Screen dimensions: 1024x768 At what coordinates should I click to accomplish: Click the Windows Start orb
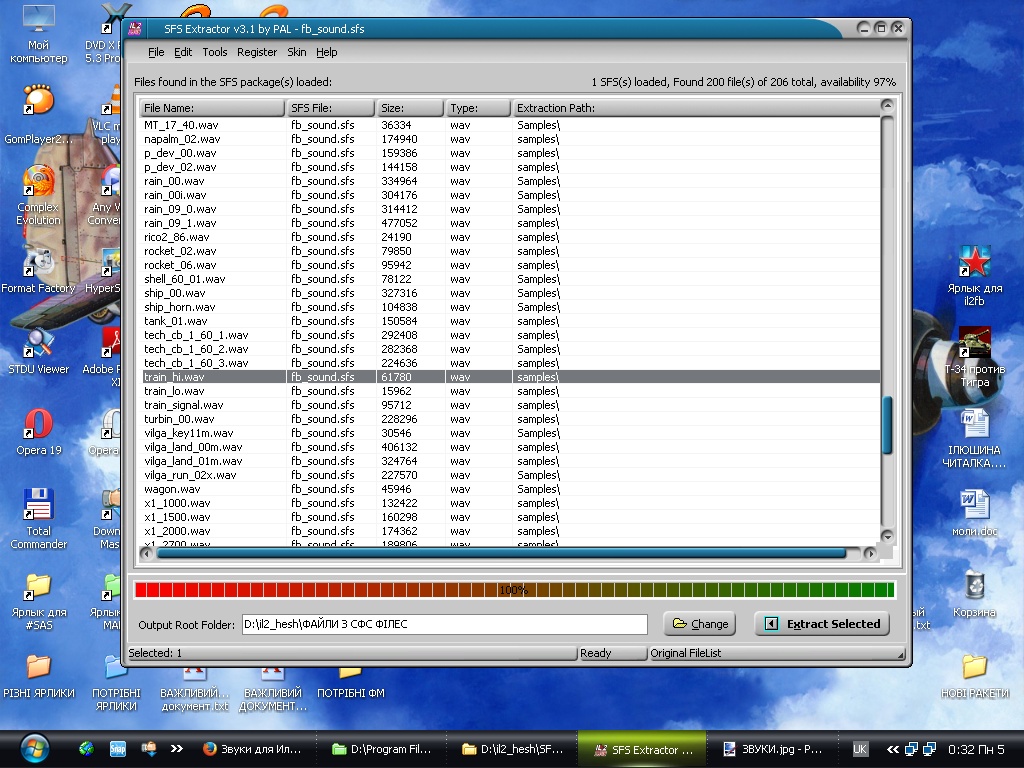coord(34,748)
